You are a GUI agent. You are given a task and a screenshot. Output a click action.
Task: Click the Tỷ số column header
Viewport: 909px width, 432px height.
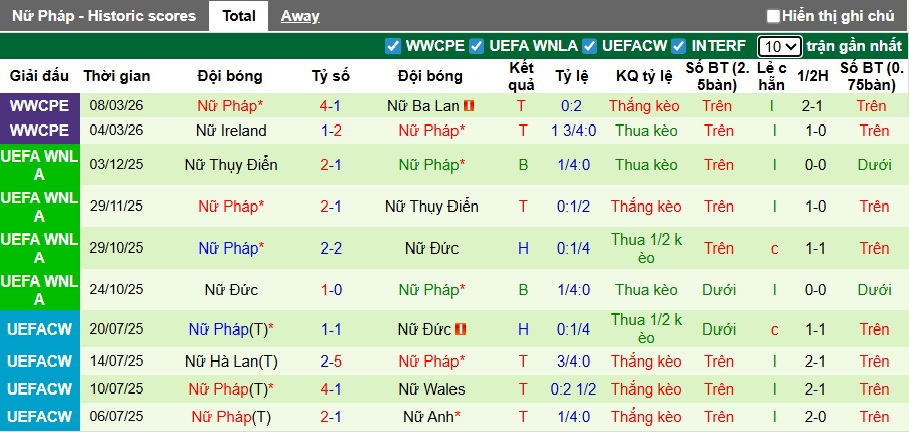click(331, 76)
